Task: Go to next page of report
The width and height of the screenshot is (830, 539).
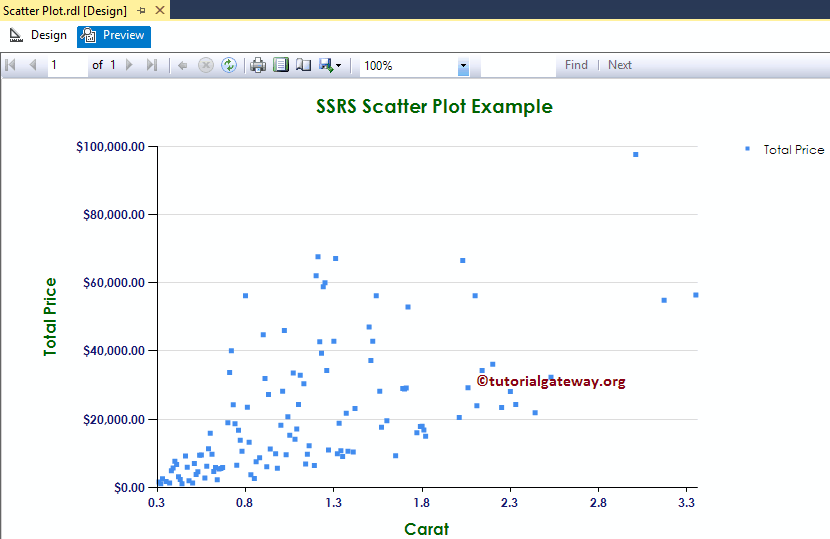Action: (129, 65)
